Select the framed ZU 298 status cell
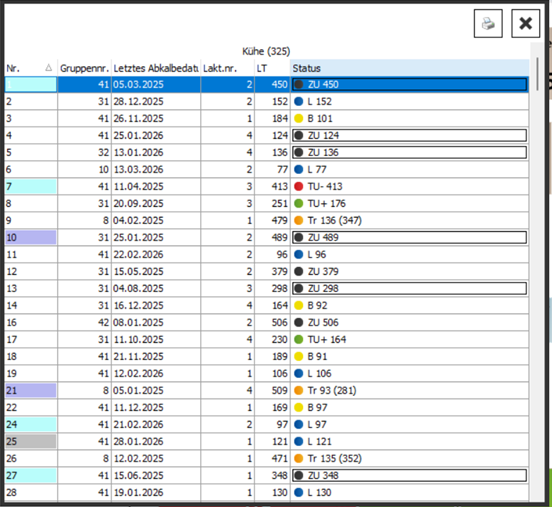Screen dimensions: 552x507 click(x=409, y=288)
